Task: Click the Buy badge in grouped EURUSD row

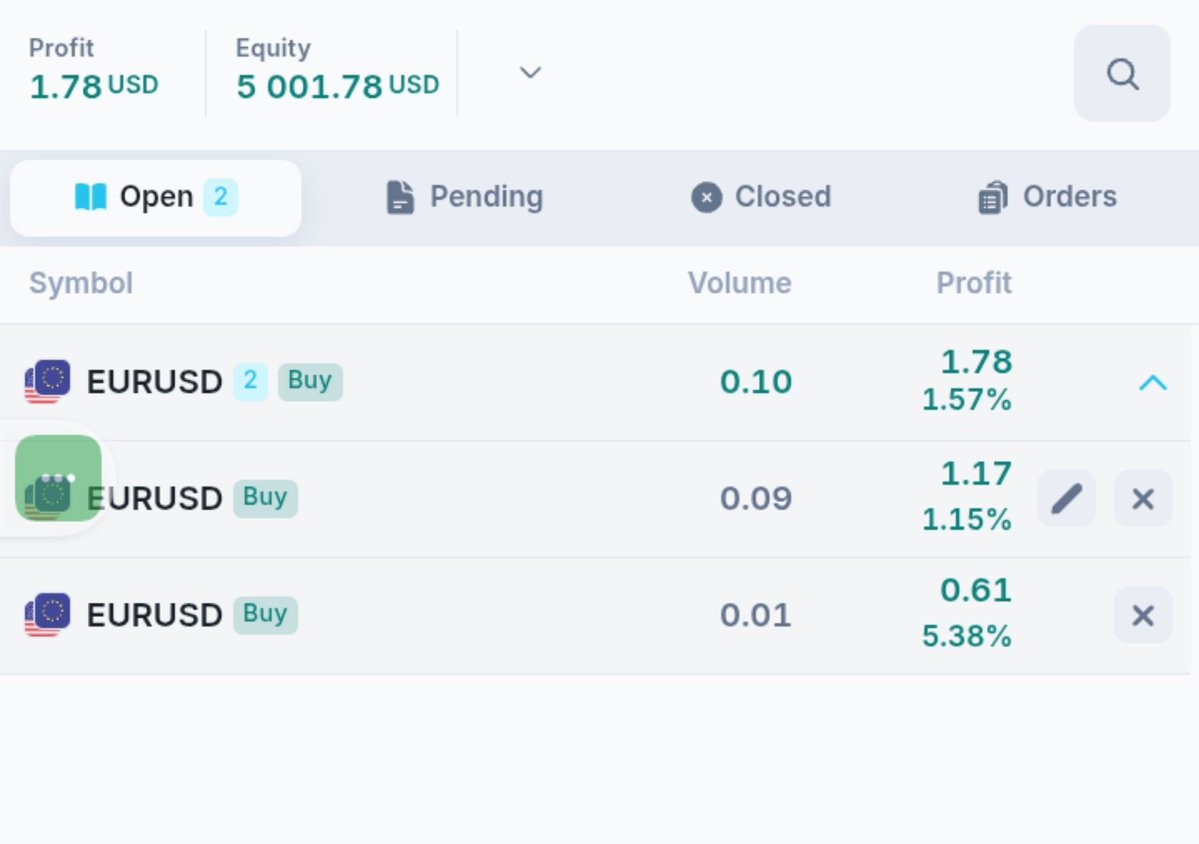Action: tap(310, 381)
